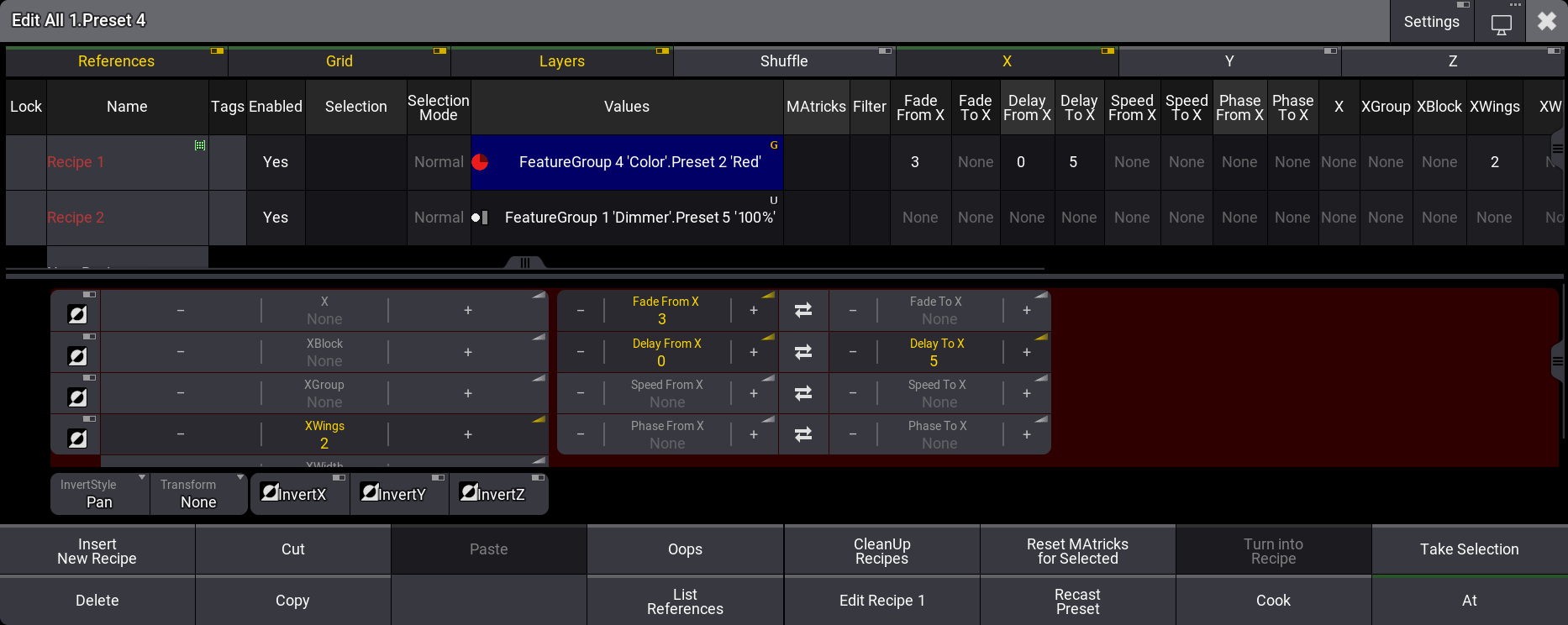Viewport: 1568px width, 625px height.
Task: Click the red color icon in Recipe 1
Action: point(480,162)
